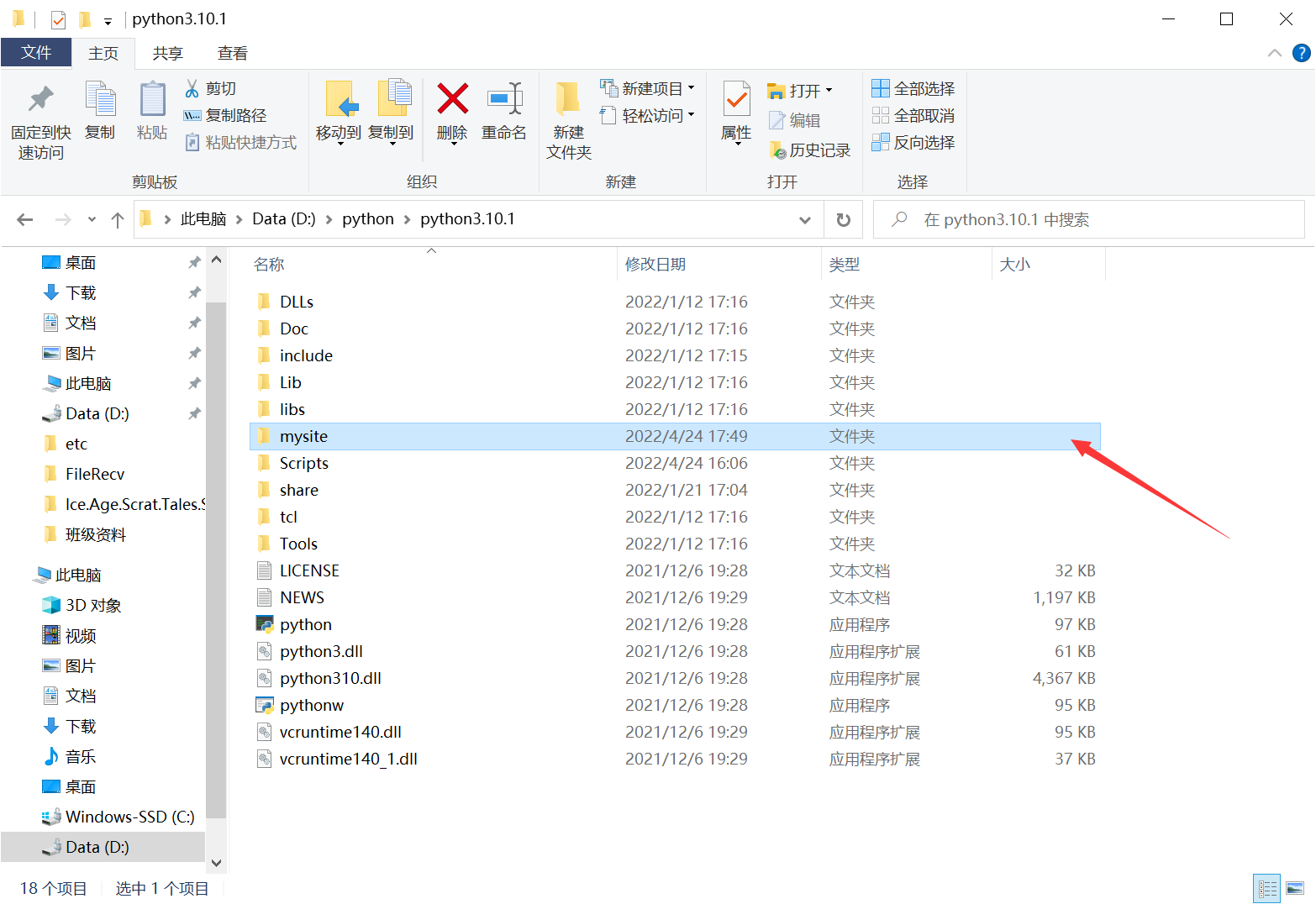Enable details view in status bar
Image resolution: width=1316 pixels, height=904 pixels.
click(1266, 888)
